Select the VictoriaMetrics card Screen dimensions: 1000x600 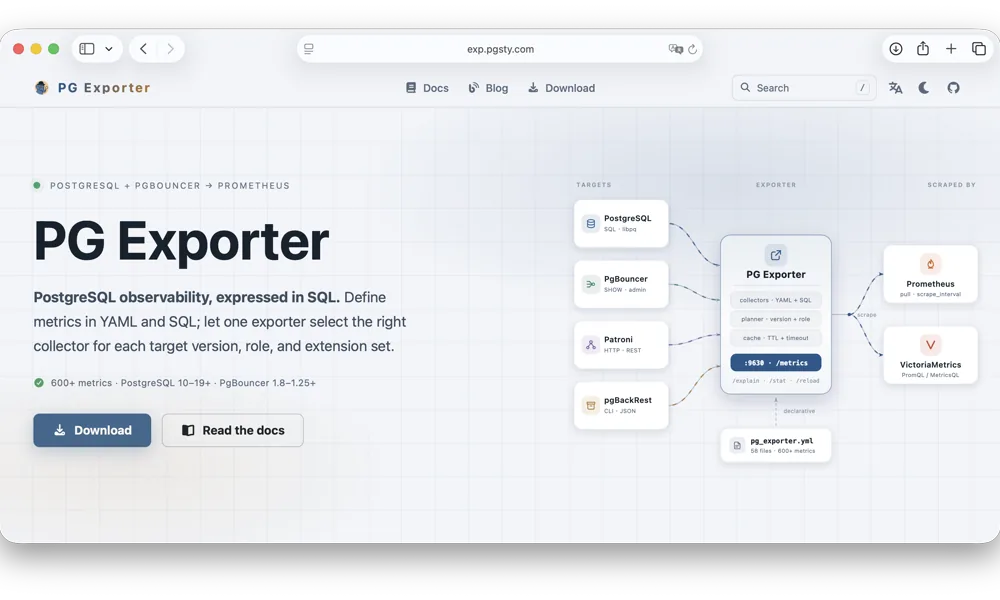tap(930, 355)
